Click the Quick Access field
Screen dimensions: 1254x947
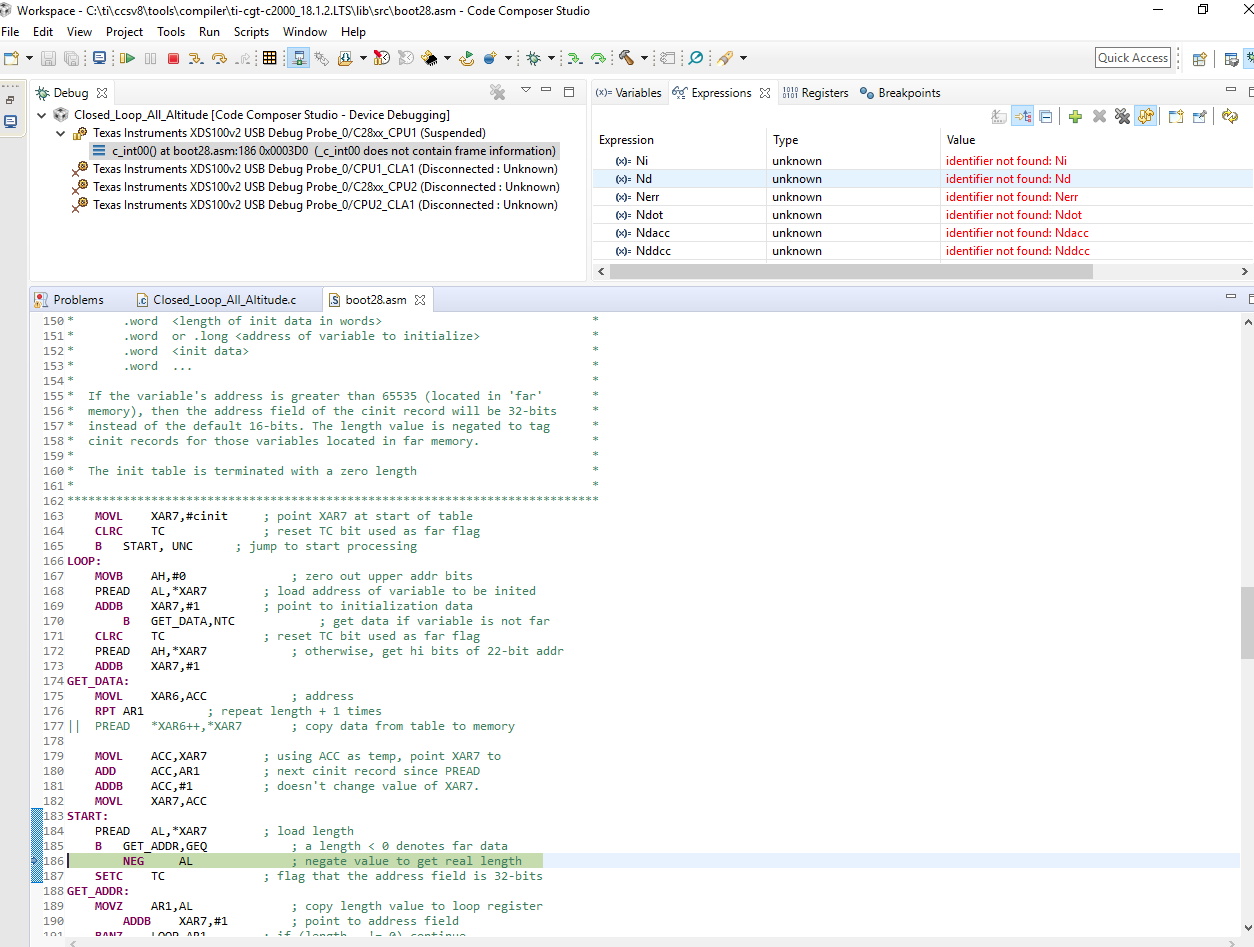(x=1132, y=58)
